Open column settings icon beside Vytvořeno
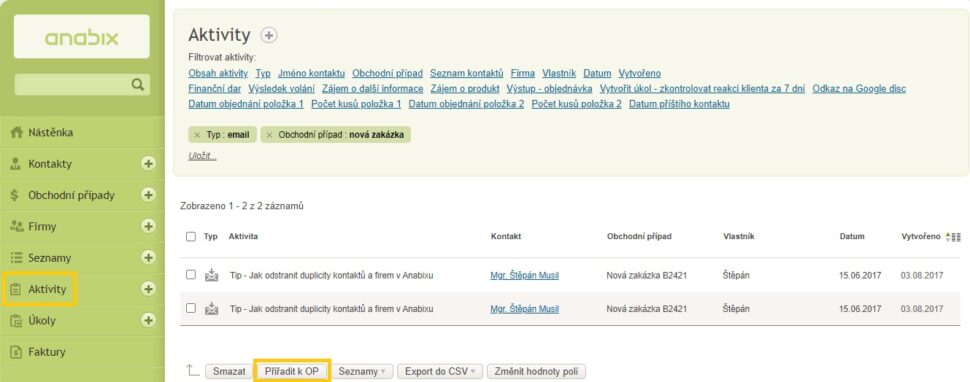Viewport: 970px width, 382px height. pyautogui.click(x=957, y=237)
